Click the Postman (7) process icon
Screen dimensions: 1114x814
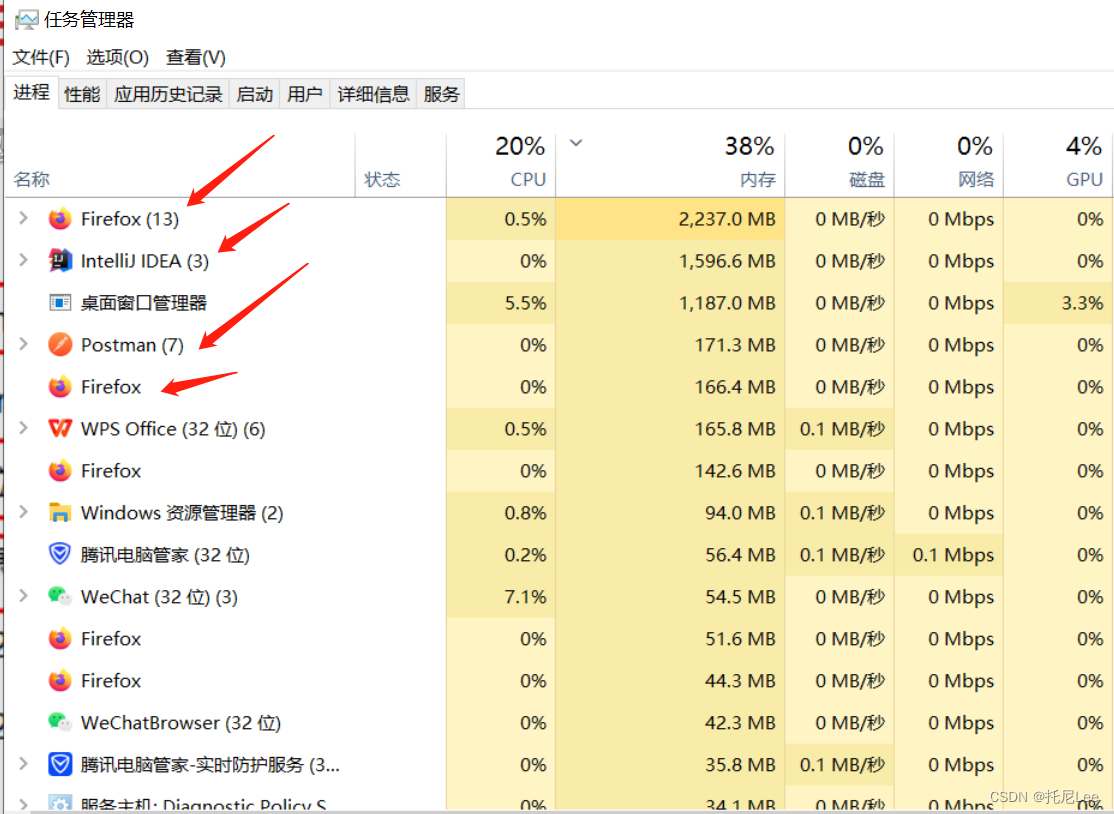pyautogui.click(x=60, y=344)
